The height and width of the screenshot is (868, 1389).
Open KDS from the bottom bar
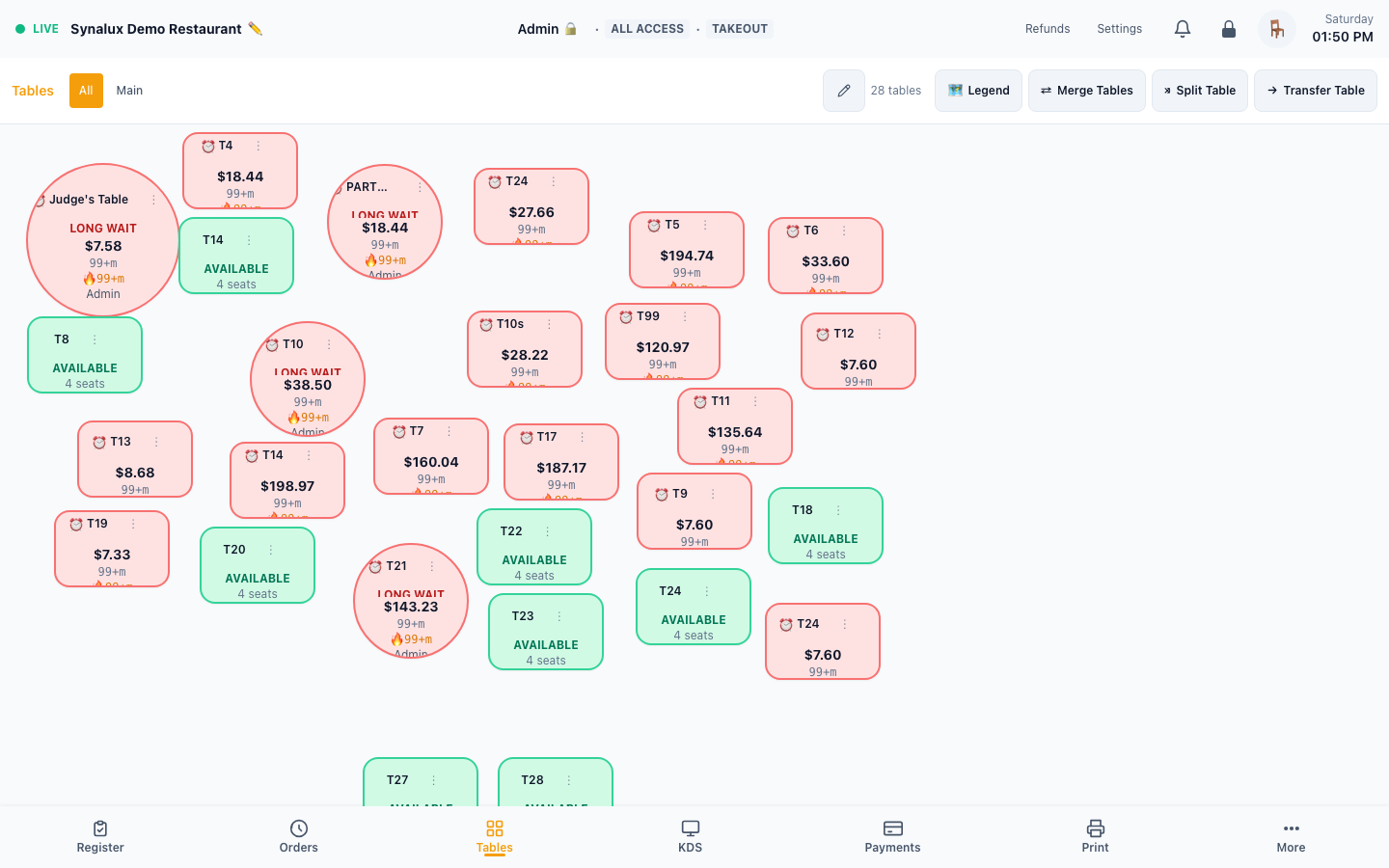[691, 836]
